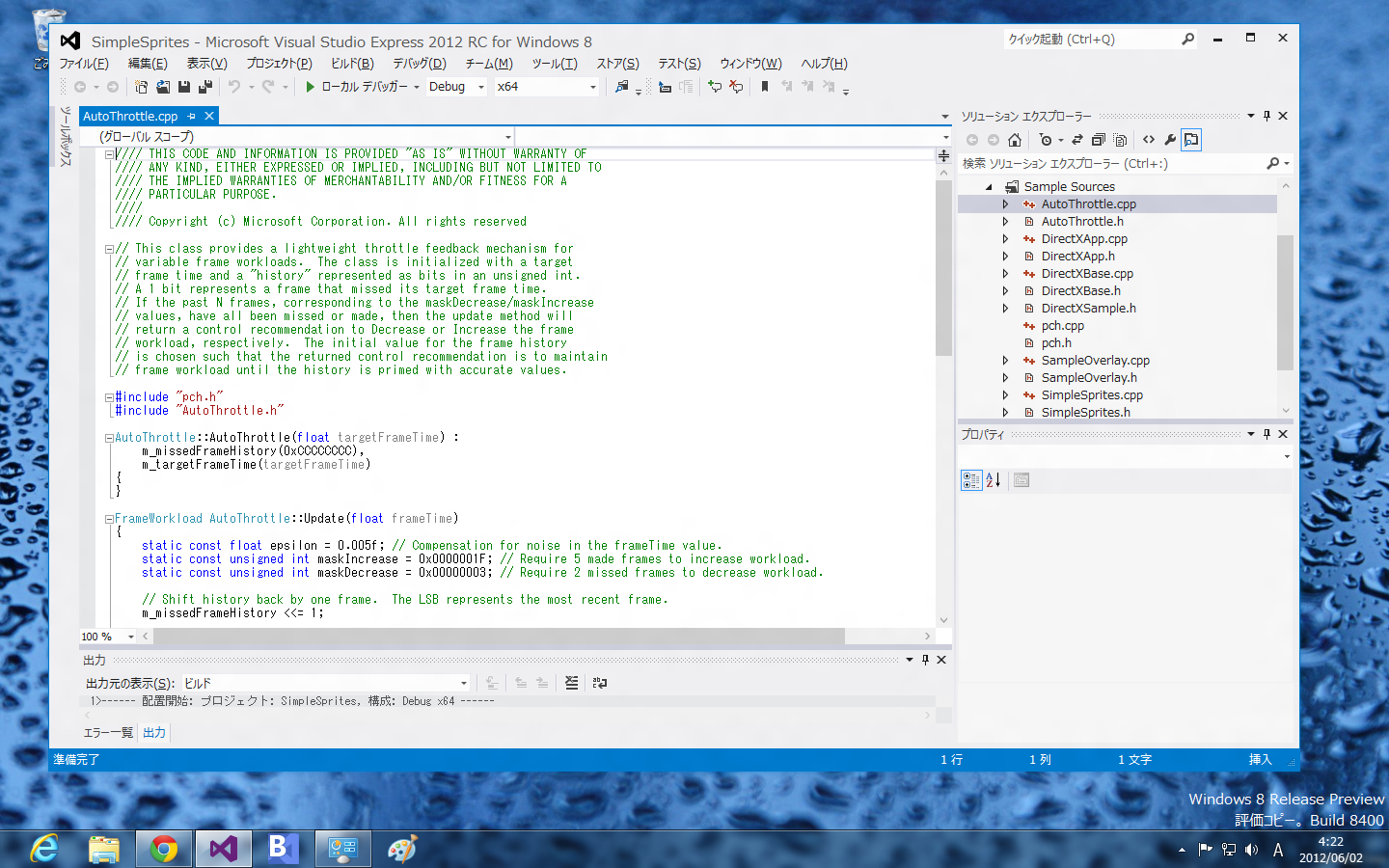Start debugging with the green play icon

tap(310, 87)
